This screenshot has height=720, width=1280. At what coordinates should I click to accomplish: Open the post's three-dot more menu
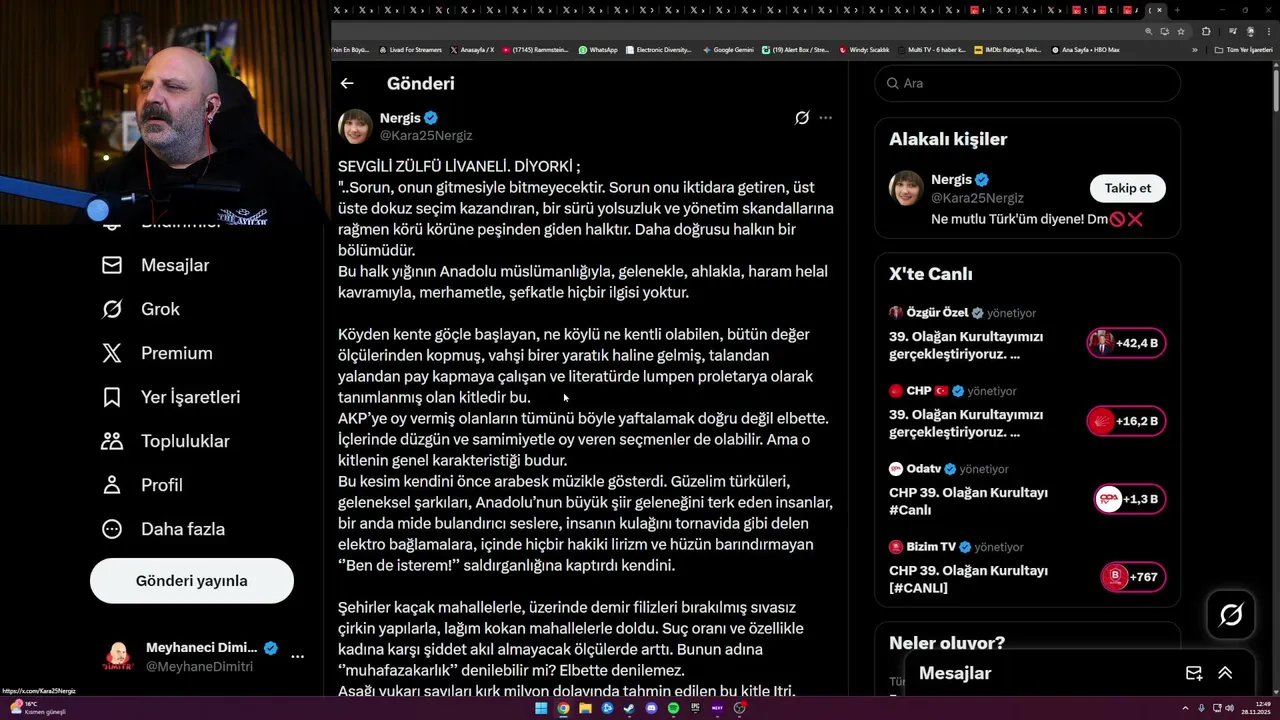click(825, 118)
